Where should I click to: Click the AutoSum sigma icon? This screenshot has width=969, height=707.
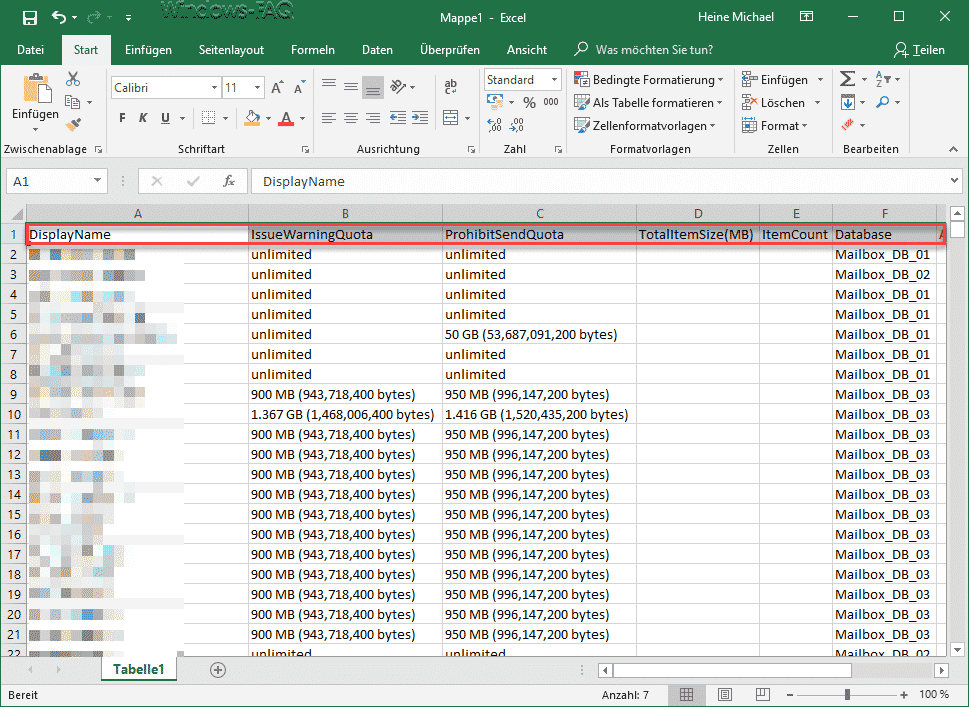coord(848,79)
